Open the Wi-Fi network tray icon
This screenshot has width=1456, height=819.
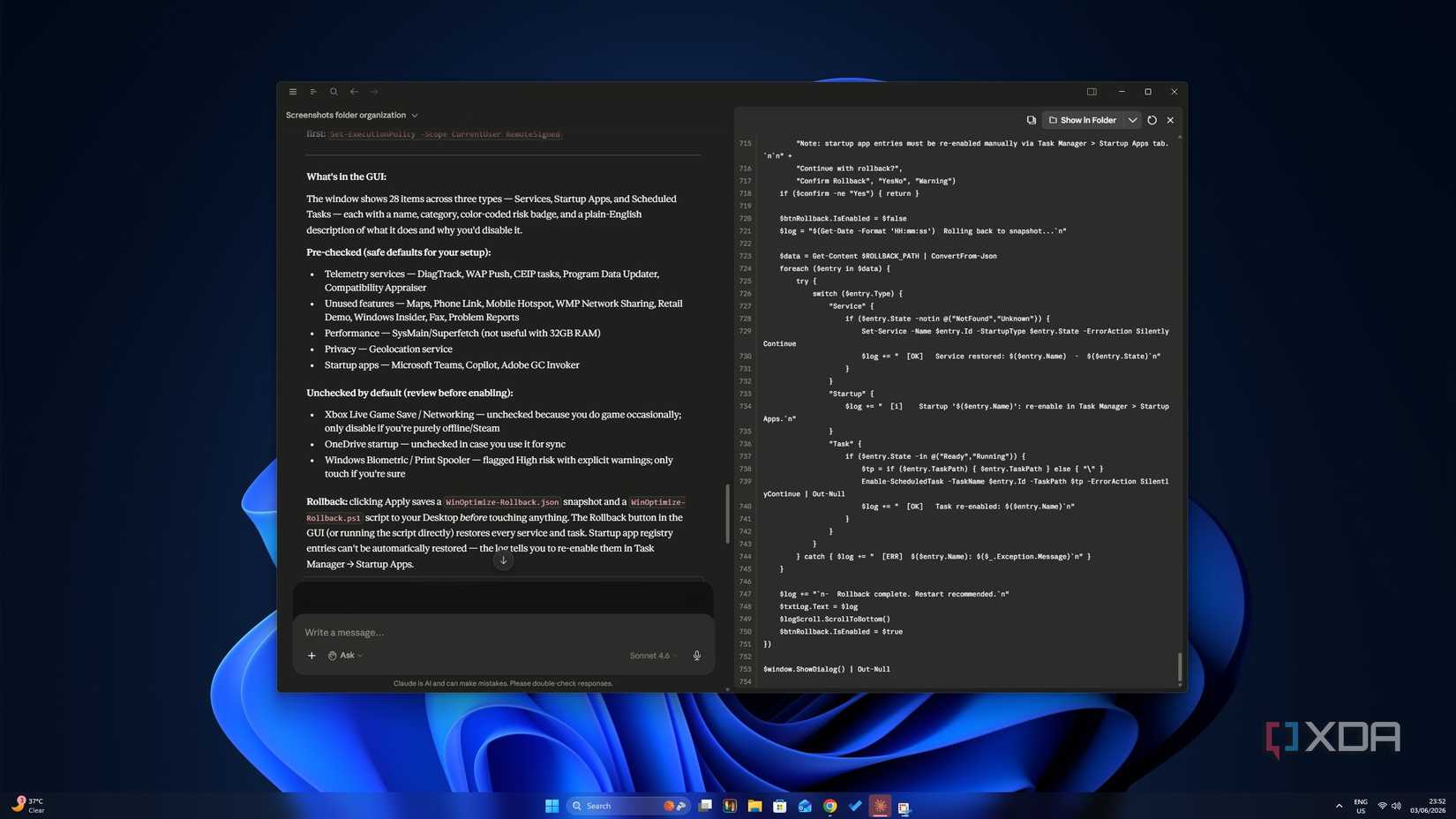[x=1382, y=806]
